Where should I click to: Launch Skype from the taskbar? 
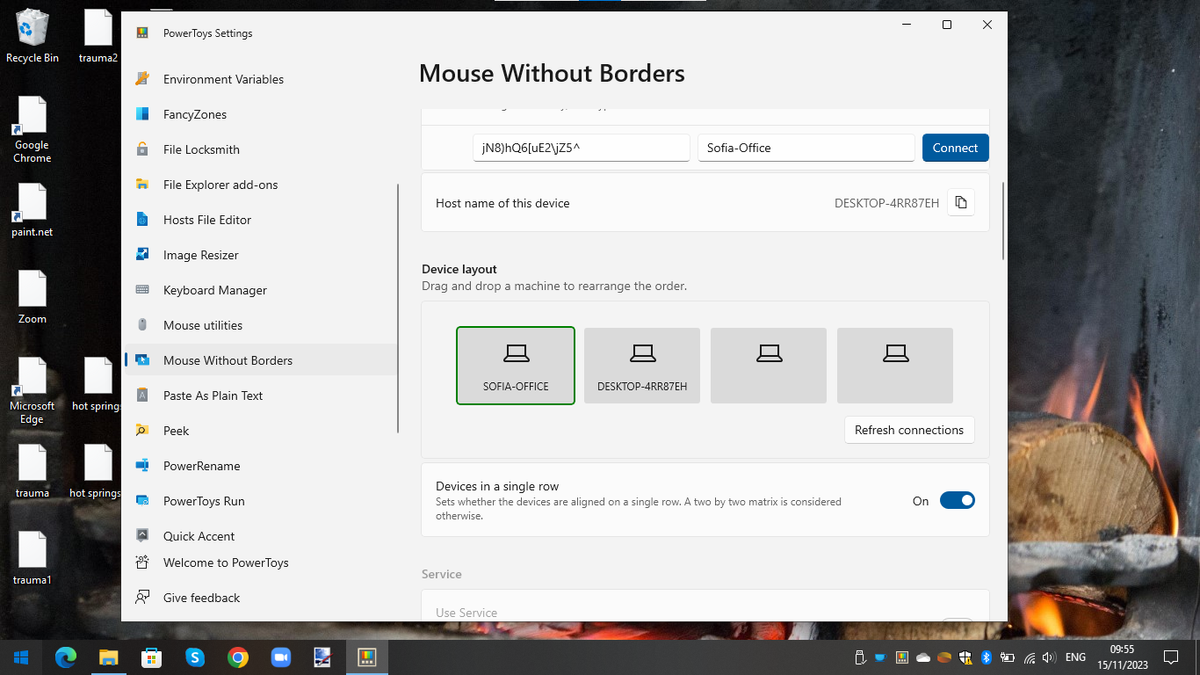point(195,657)
